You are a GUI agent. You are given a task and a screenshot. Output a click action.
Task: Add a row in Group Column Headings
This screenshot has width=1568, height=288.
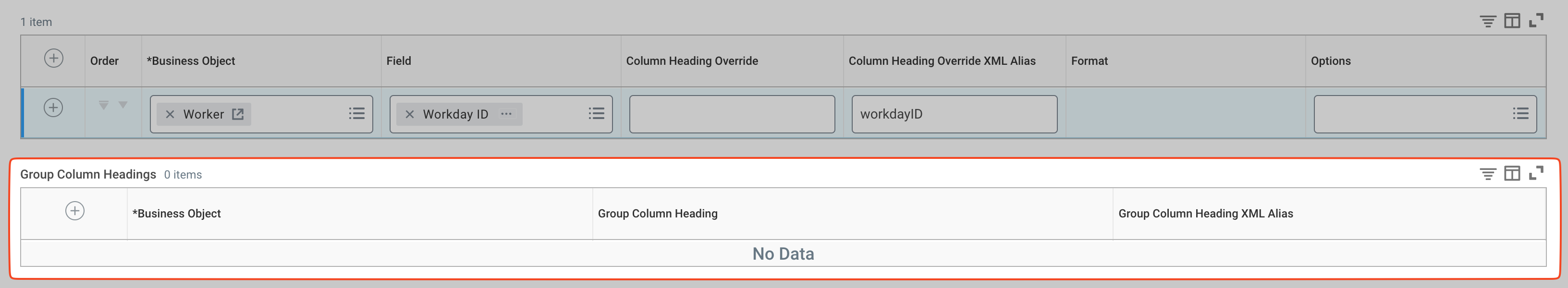click(74, 211)
